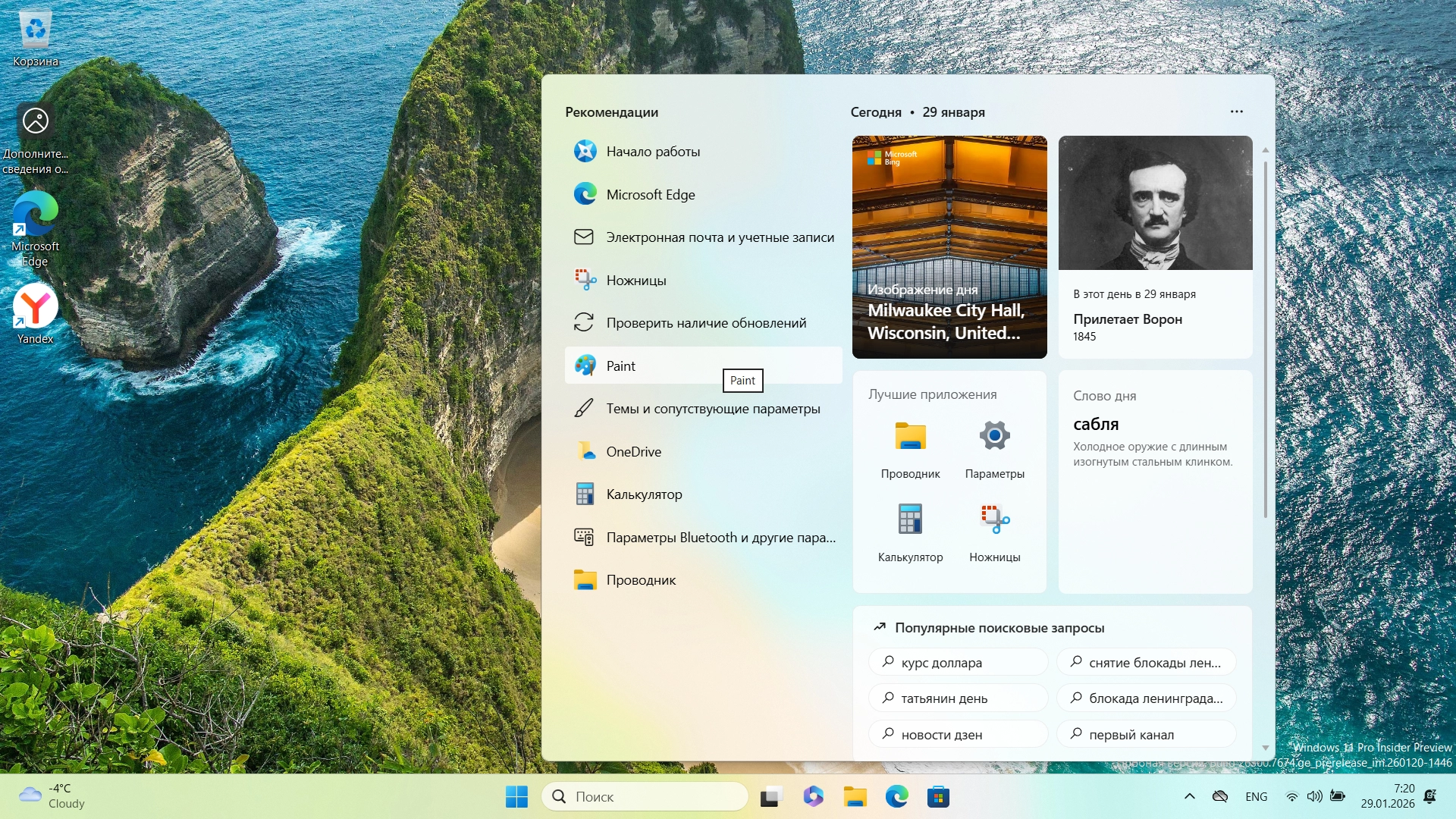Open Начало работы recommendation entry

(652, 152)
